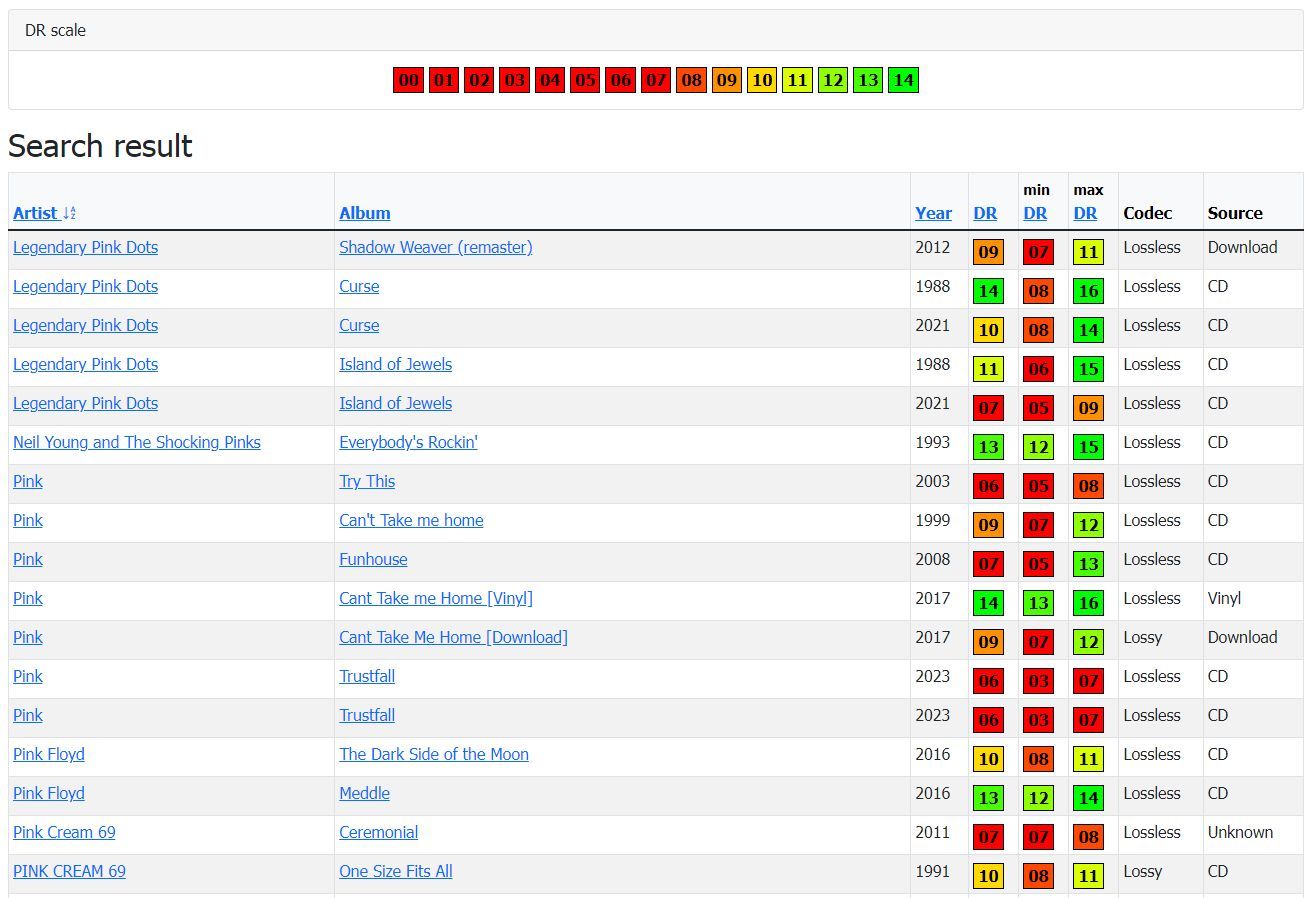
Task: Open the Funhouse album link
Action: pos(373,559)
